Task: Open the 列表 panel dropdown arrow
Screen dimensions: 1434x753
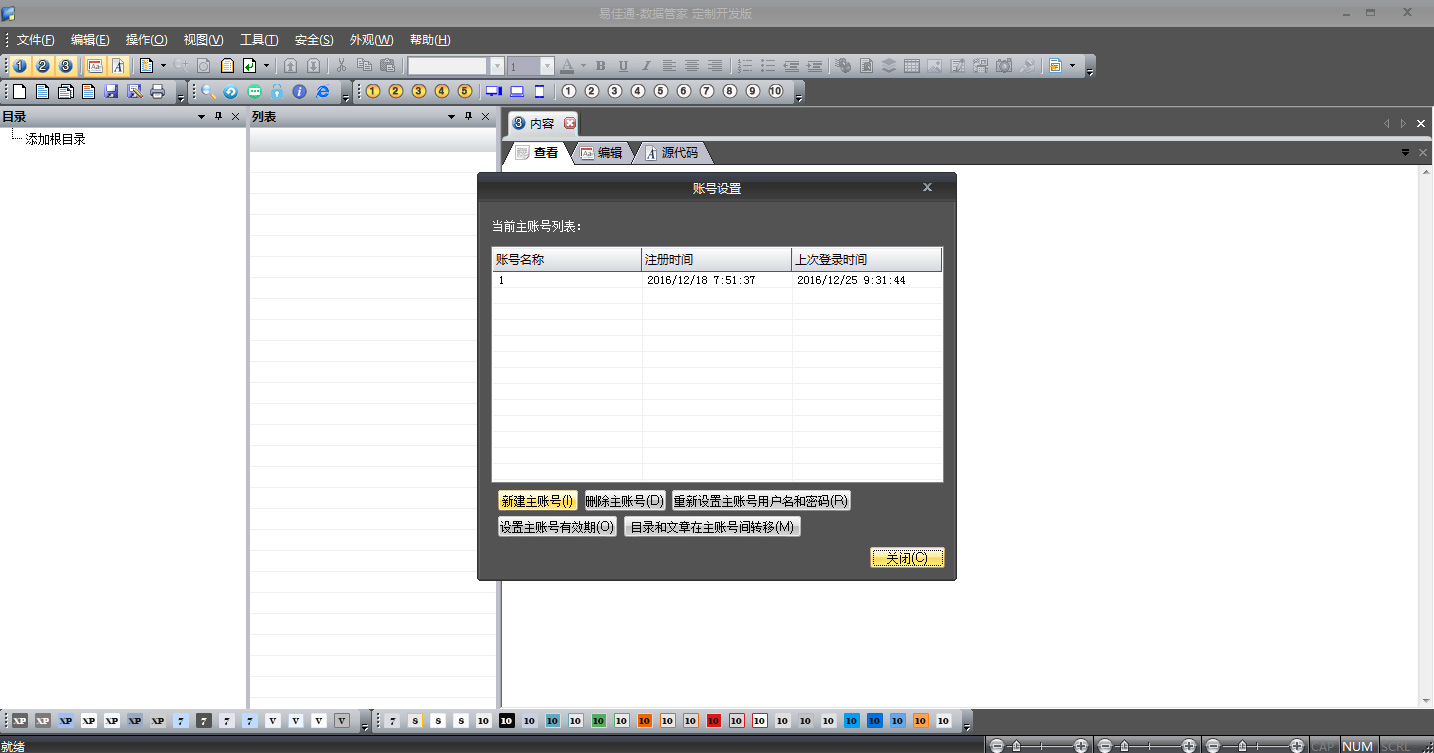Action: tap(451, 117)
